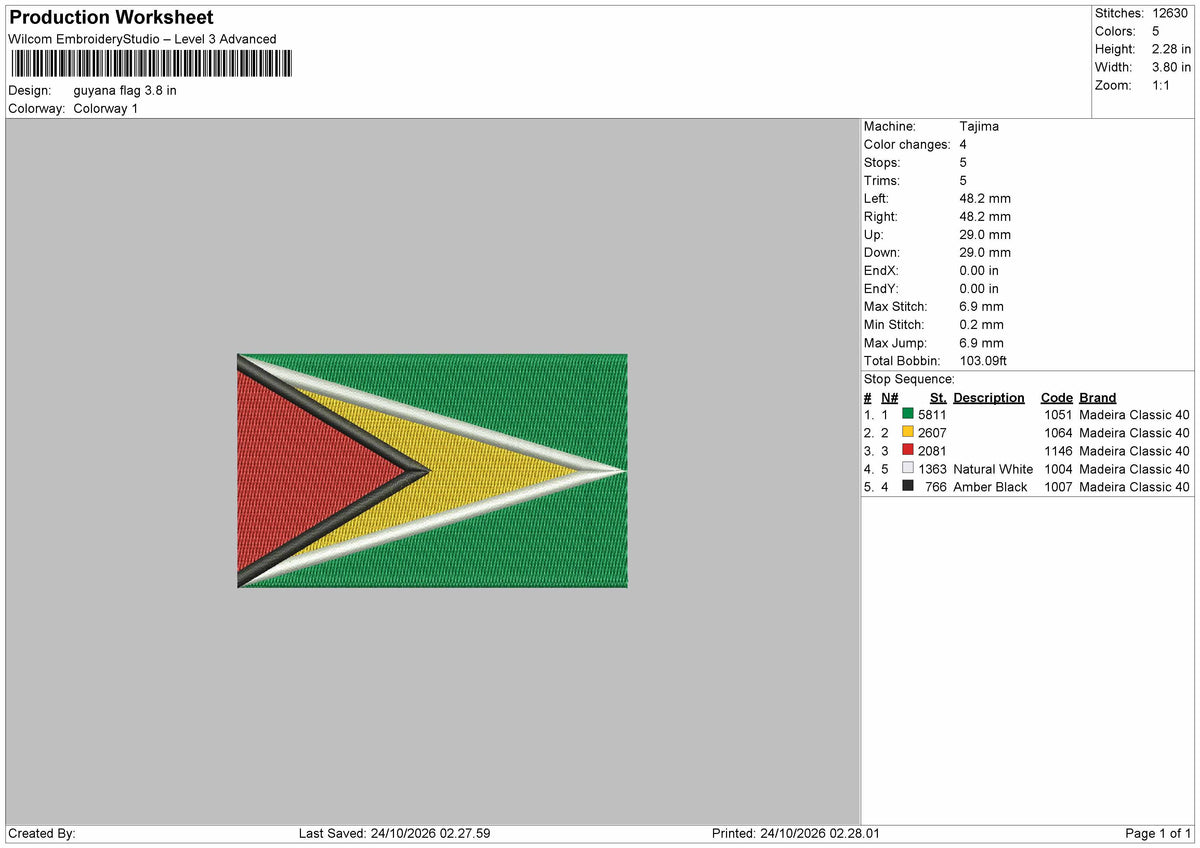Click the Zoom value 1:1
This screenshot has height=848, width=1200.
1162,85
